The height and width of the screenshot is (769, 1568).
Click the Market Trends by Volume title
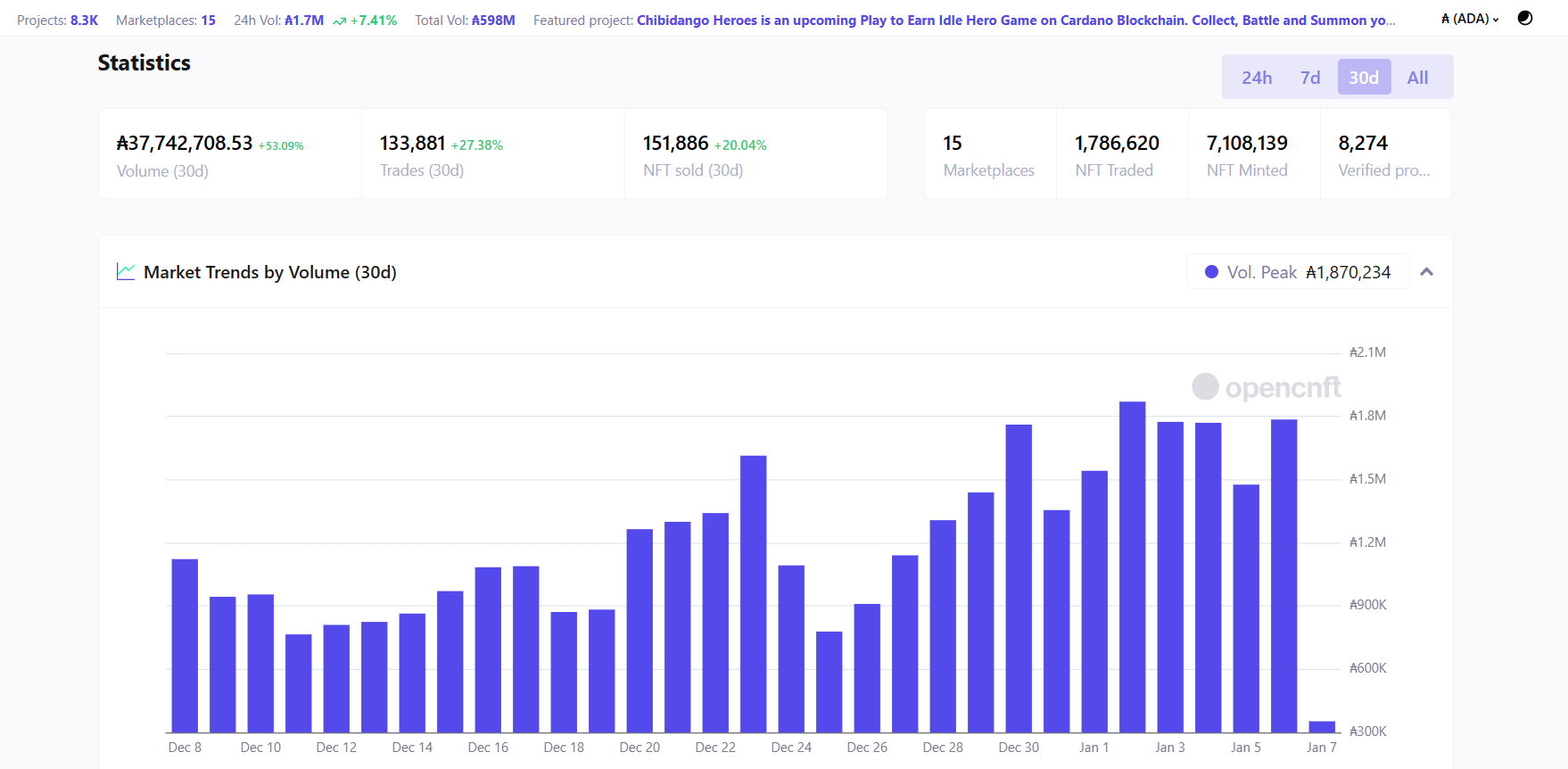tap(270, 272)
